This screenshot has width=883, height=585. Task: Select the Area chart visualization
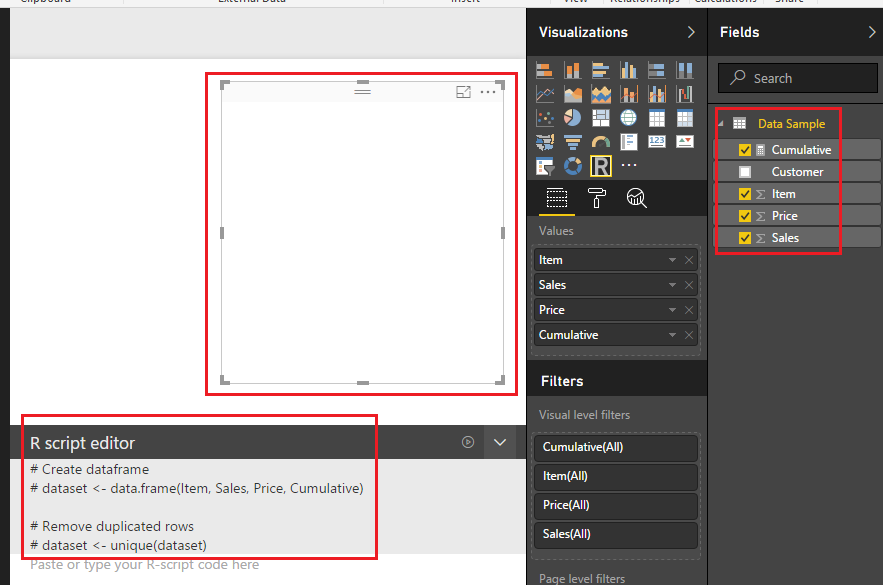pos(573,94)
